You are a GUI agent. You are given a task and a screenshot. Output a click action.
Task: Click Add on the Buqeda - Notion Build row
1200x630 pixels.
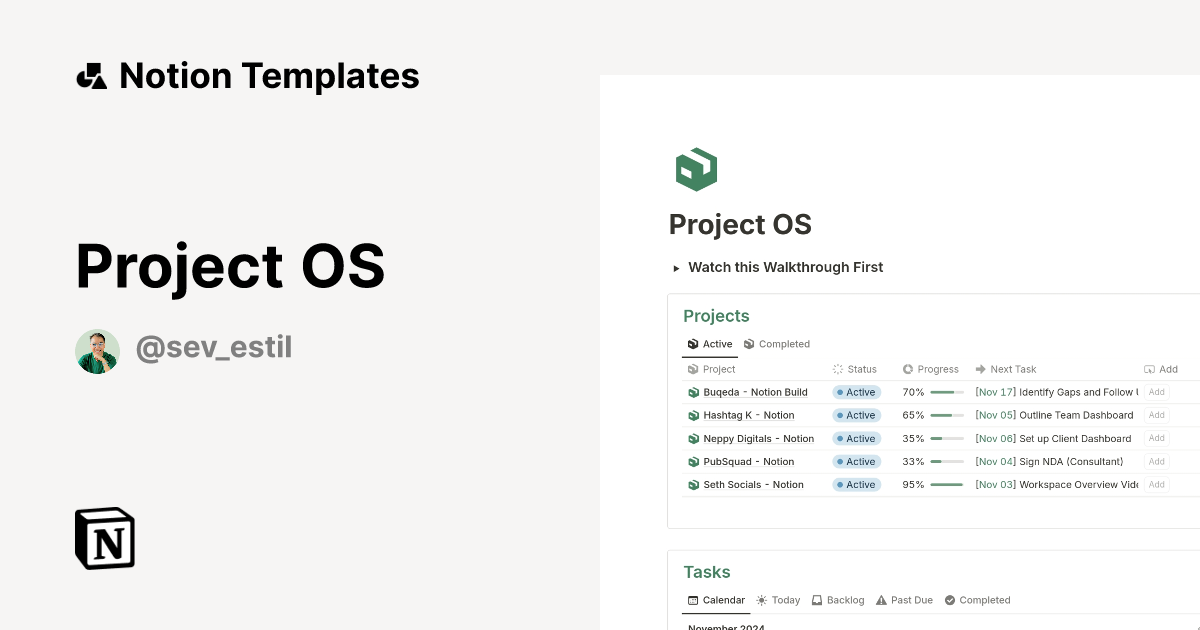click(x=1156, y=392)
